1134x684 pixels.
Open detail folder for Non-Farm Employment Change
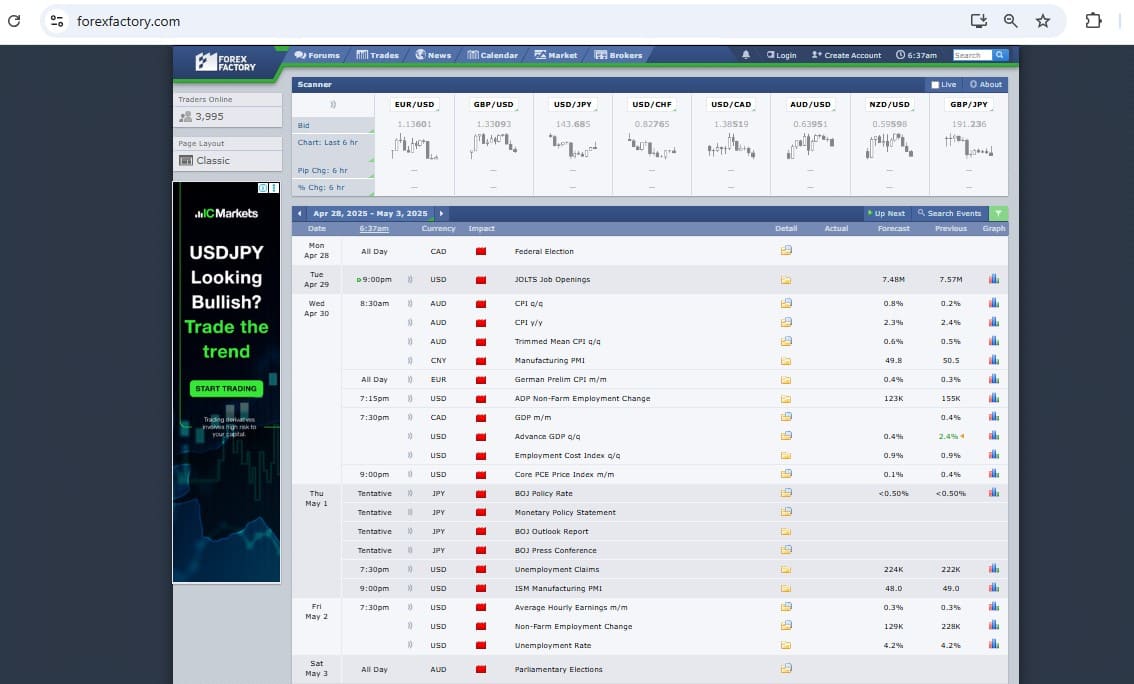point(785,625)
